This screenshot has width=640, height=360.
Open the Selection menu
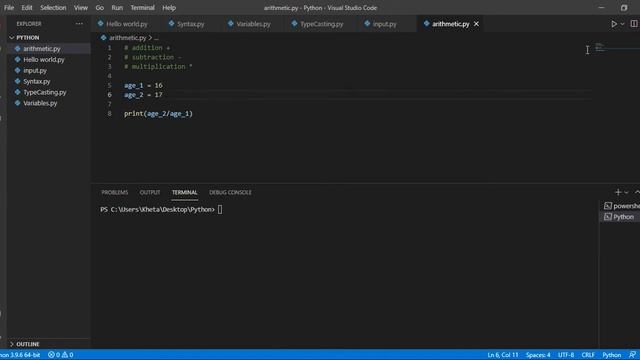(53, 8)
